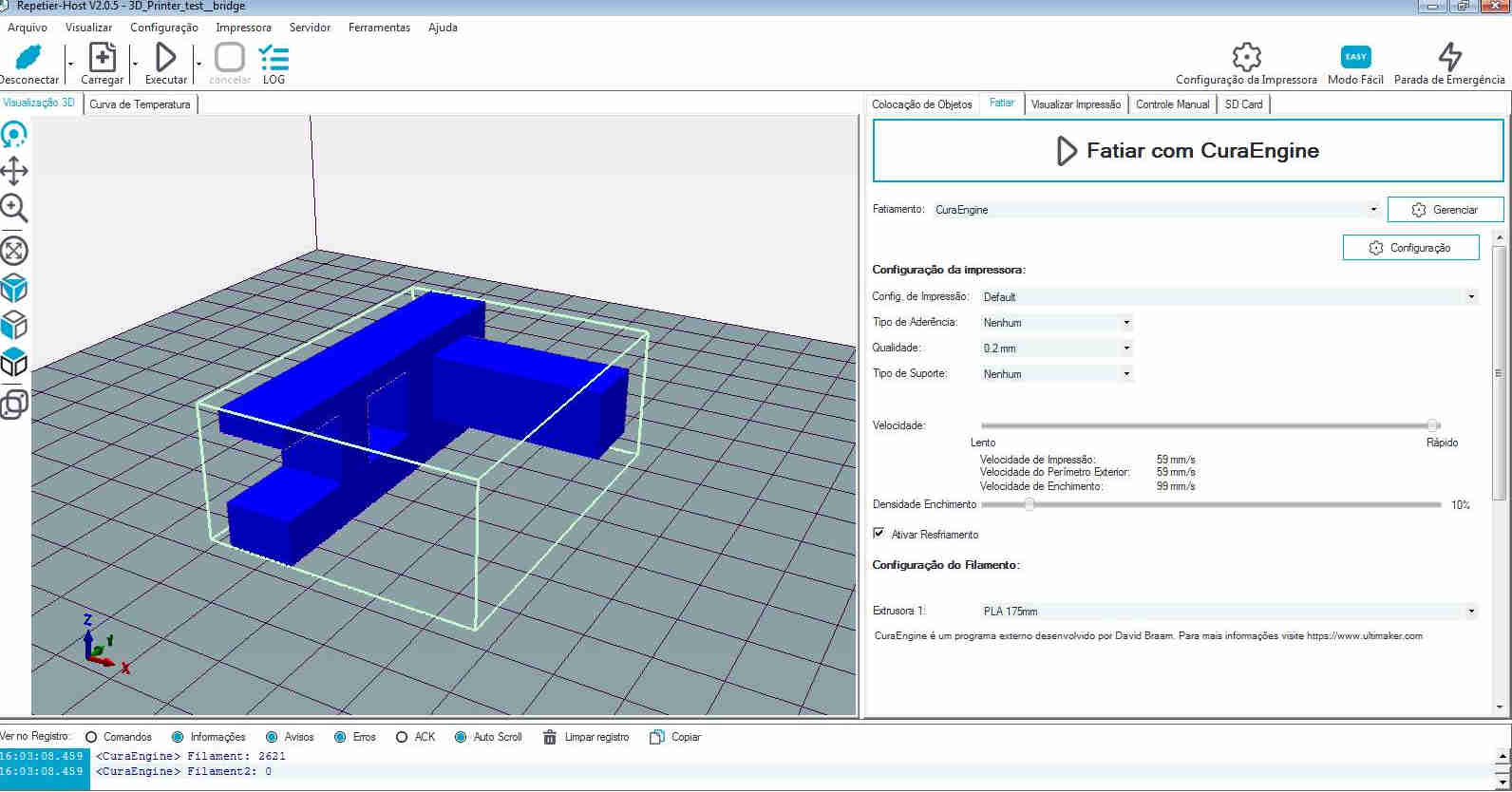Open the Arquivo menu
Image resolution: width=1512 pixels, height=792 pixels.
click(x=28, y=28)
